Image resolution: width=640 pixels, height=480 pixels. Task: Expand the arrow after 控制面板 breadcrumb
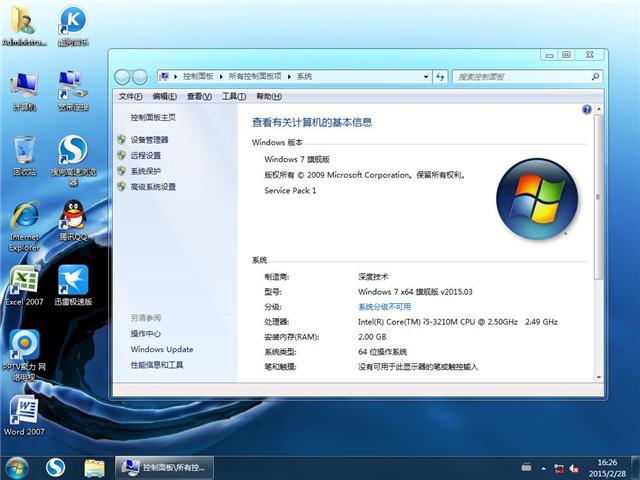pyautogui.click(x=221, y=77)
